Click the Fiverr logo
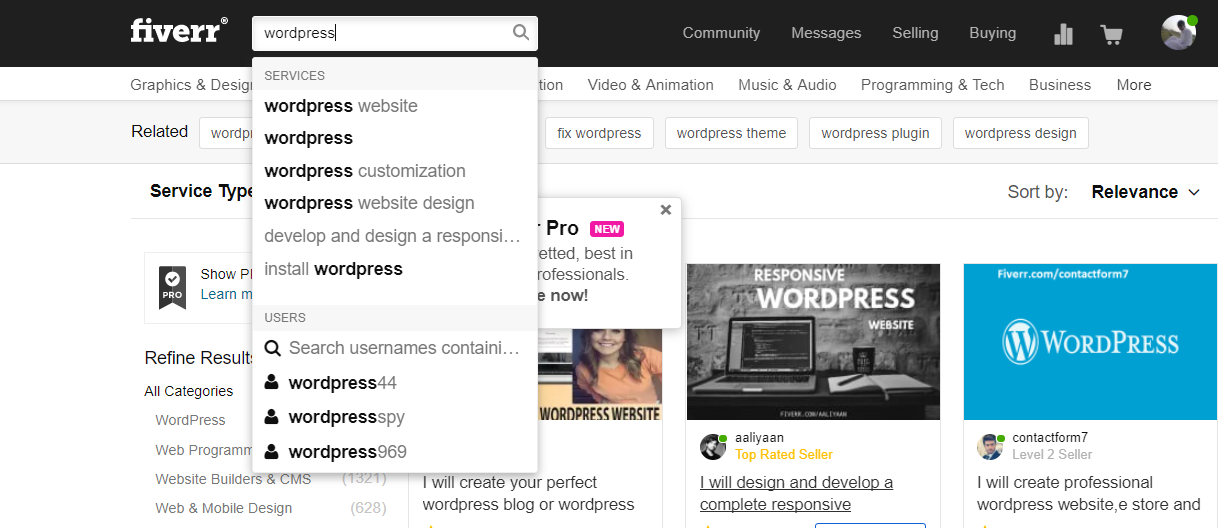This screenshot has width=1218, height=528. click(179, 31)
